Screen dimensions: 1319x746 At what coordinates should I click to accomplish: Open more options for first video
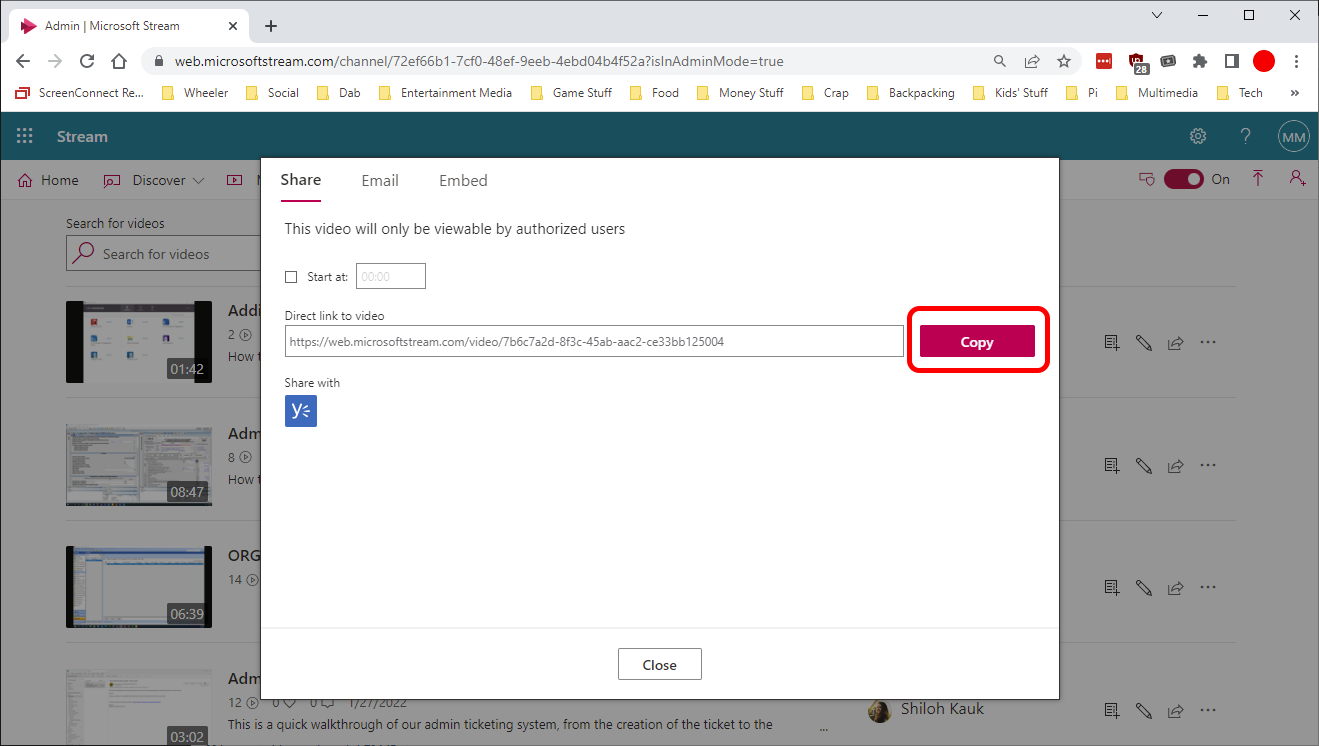[1208, 342]
